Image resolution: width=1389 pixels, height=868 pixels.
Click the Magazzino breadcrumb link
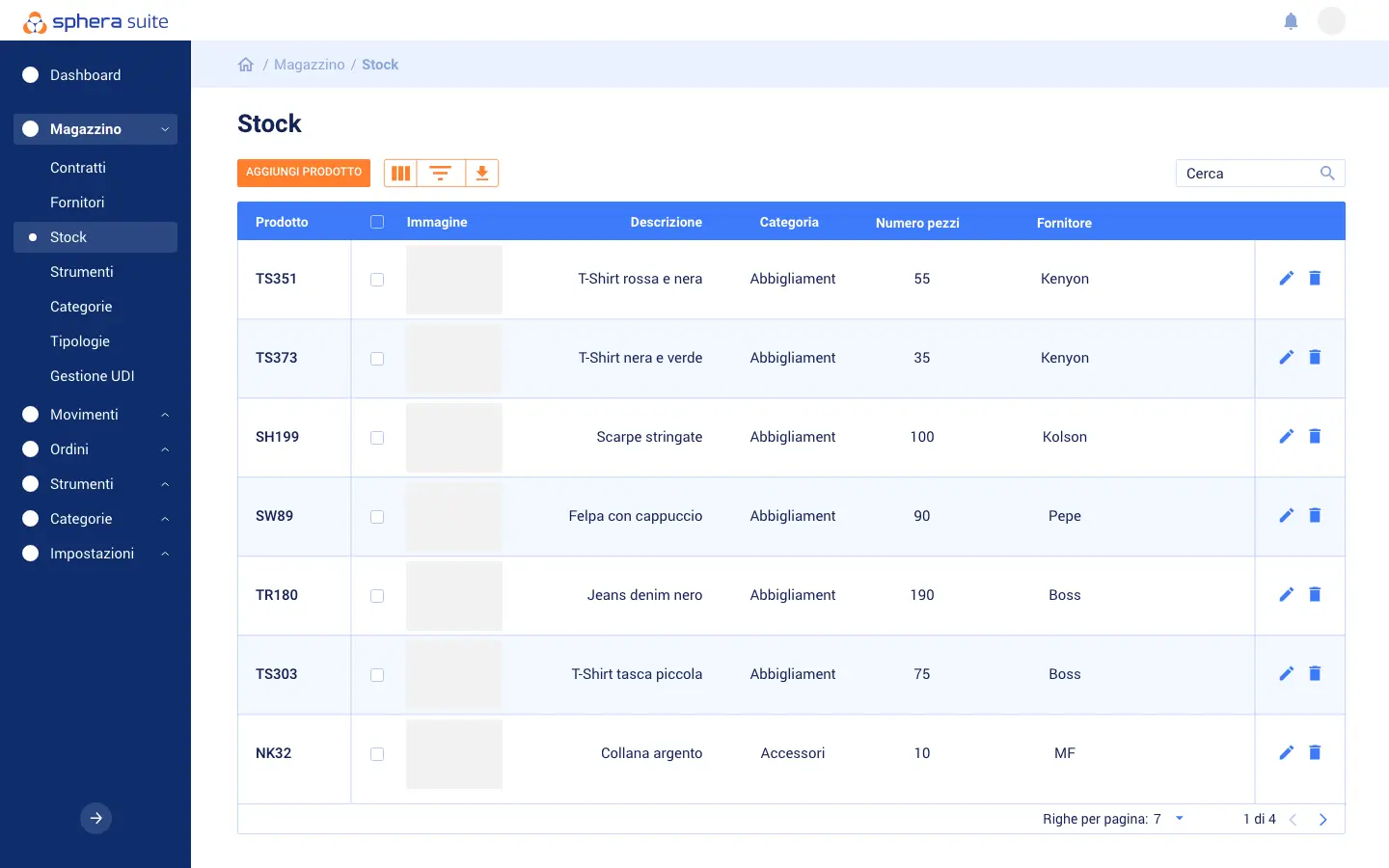[x=309, y=65]
